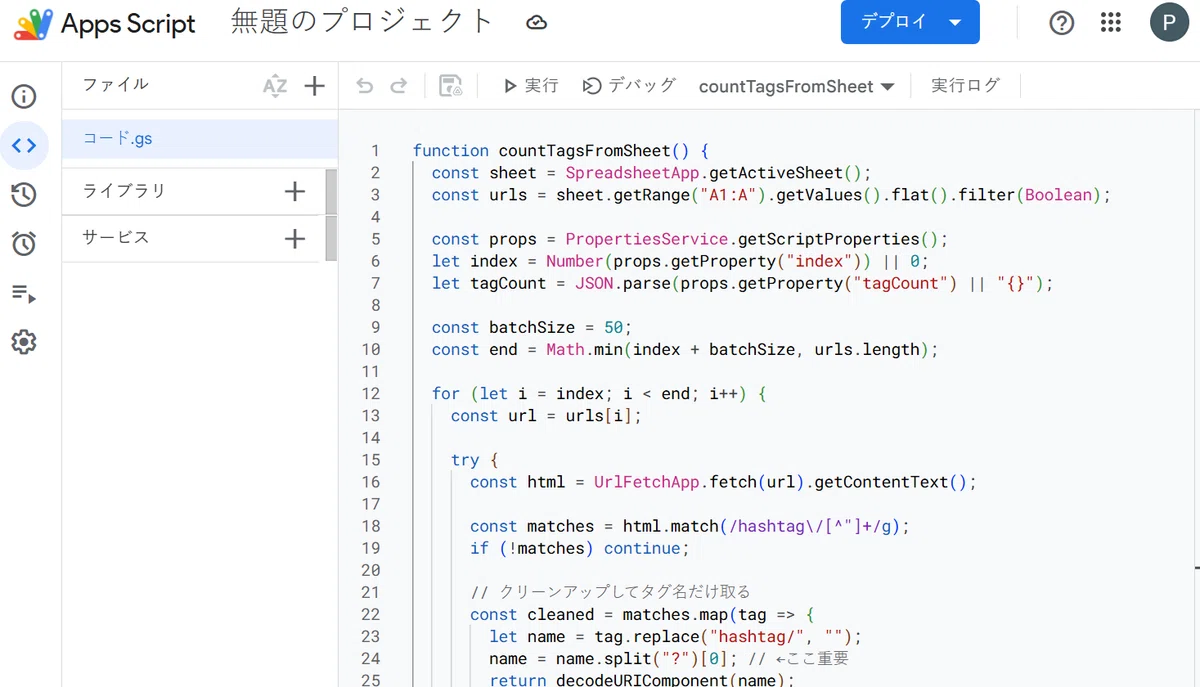The image size is (1200, 687).
Task: Open Project Settings gear icon
Action: point(24,342)
